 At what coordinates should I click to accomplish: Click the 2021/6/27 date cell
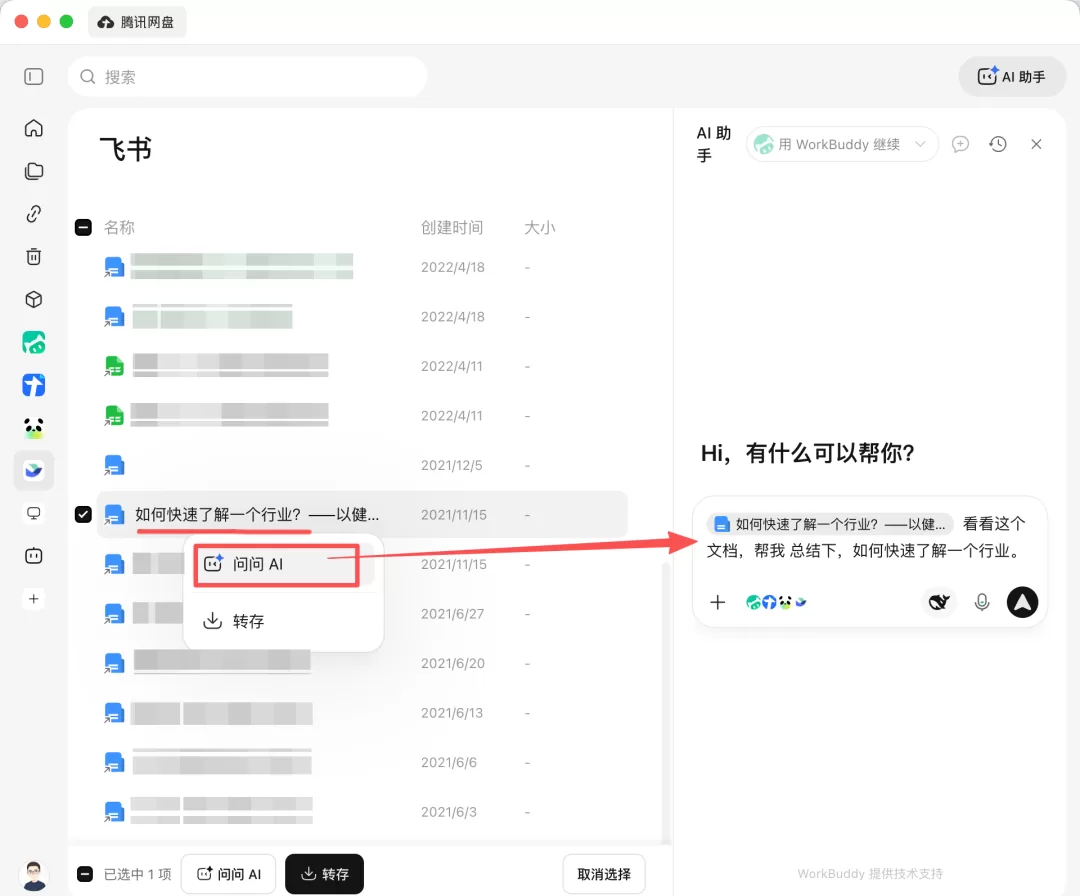tap(452, 614)
